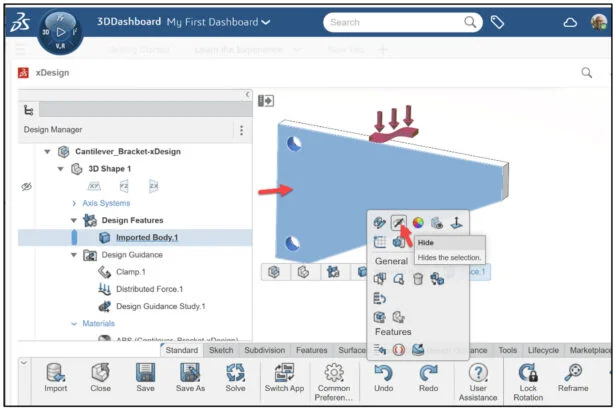Switch to the Features tab
Screen dimensions: 615x408
coord(311,351)
